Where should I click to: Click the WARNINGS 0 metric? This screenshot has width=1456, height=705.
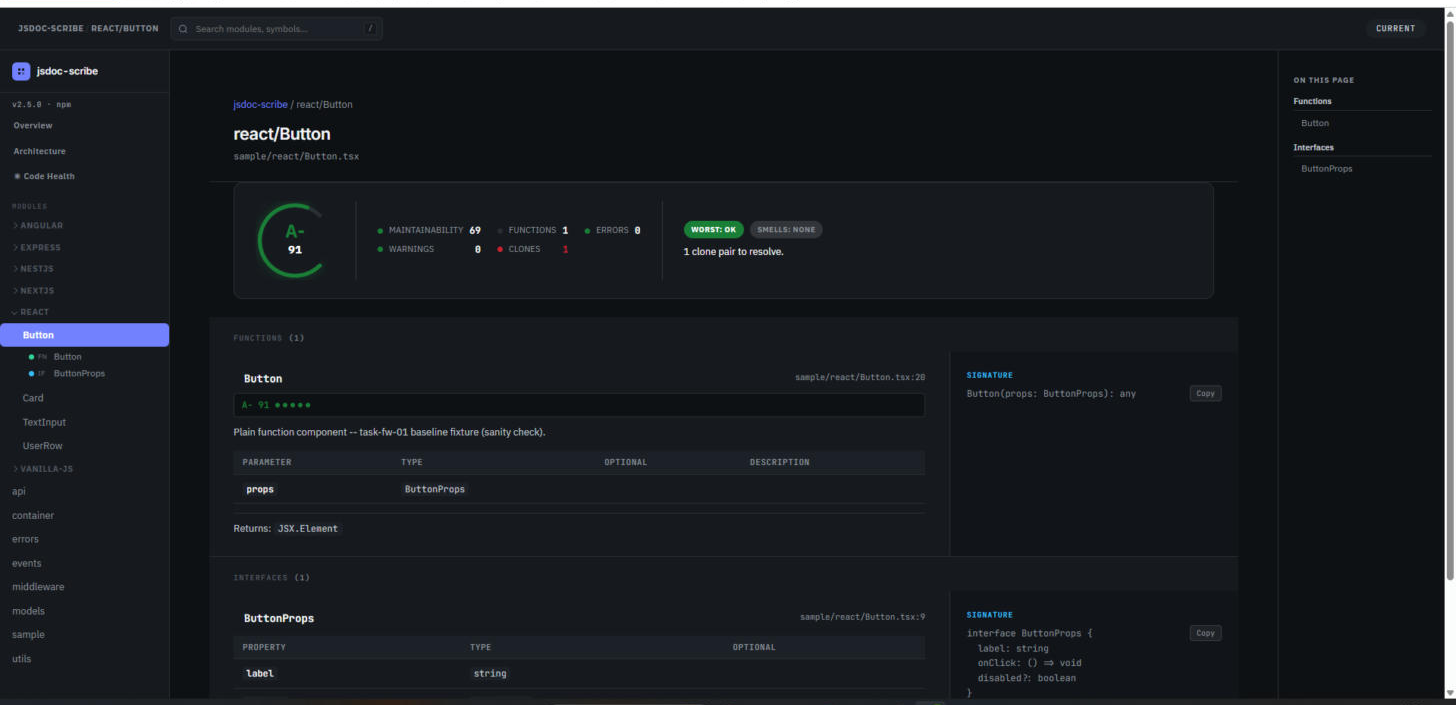(429, 250)
